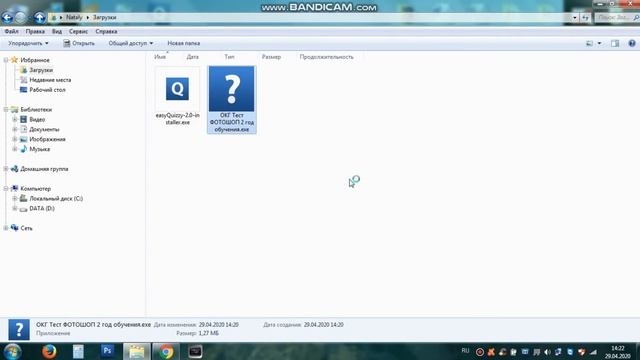Open Photoshop from the taskbar
The image size is (640, 360).
(x=107, y=351)
